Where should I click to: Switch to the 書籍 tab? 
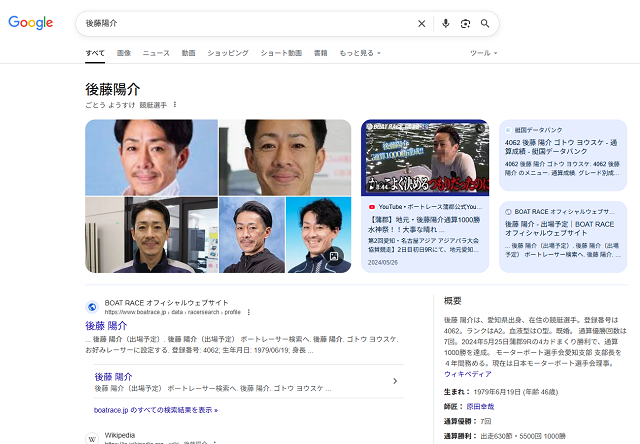point(320,53)
